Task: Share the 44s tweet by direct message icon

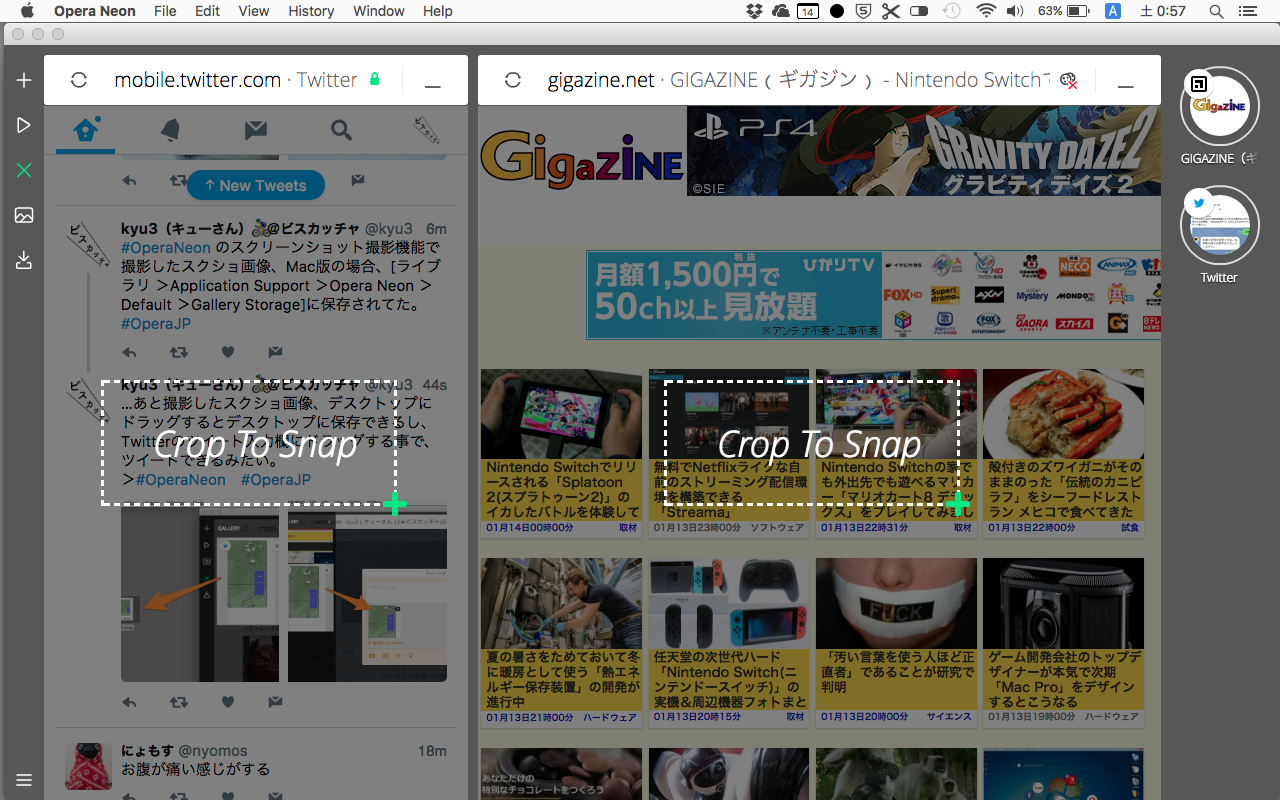Action: point(276,702)
